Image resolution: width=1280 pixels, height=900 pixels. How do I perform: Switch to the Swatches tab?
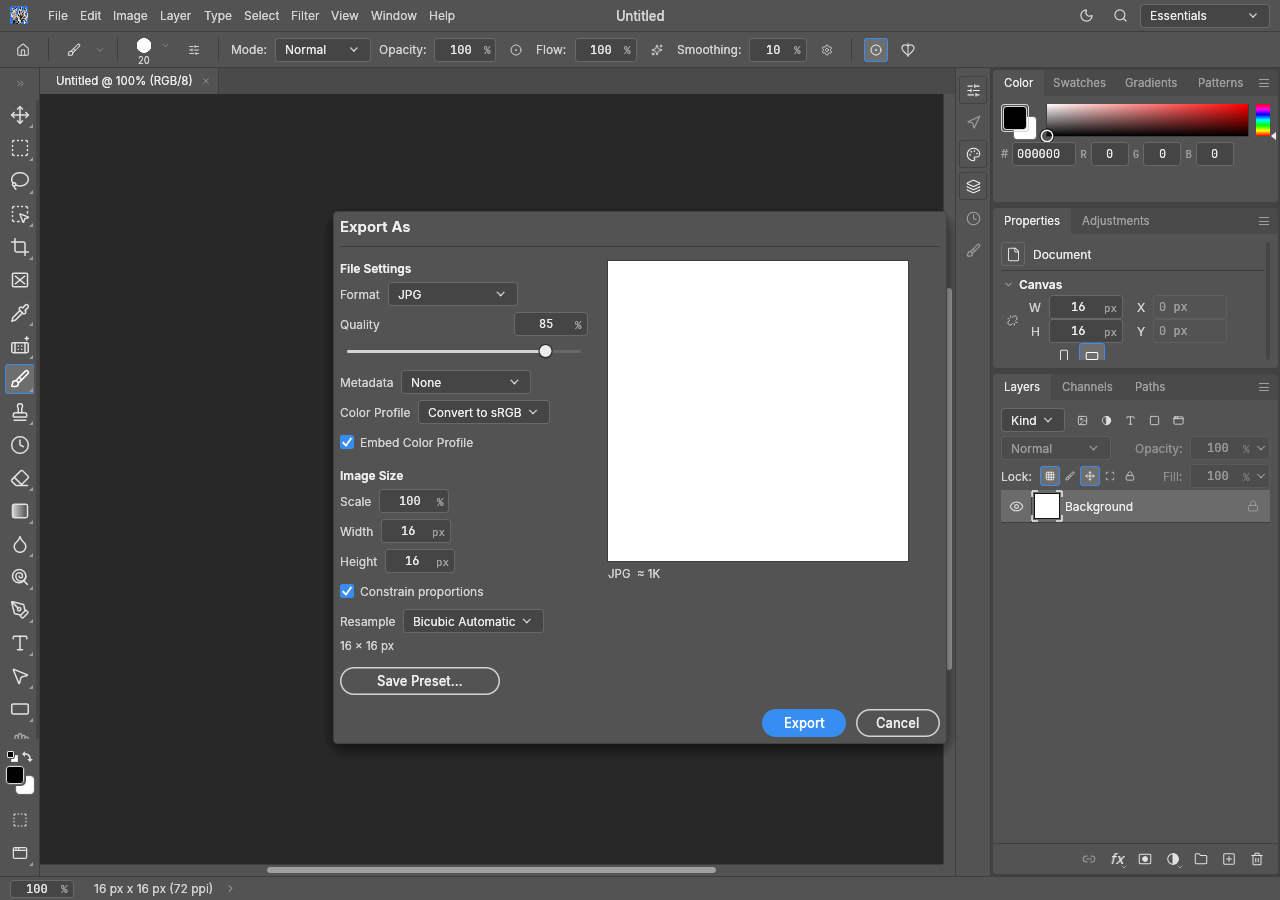coord(1079,83)
